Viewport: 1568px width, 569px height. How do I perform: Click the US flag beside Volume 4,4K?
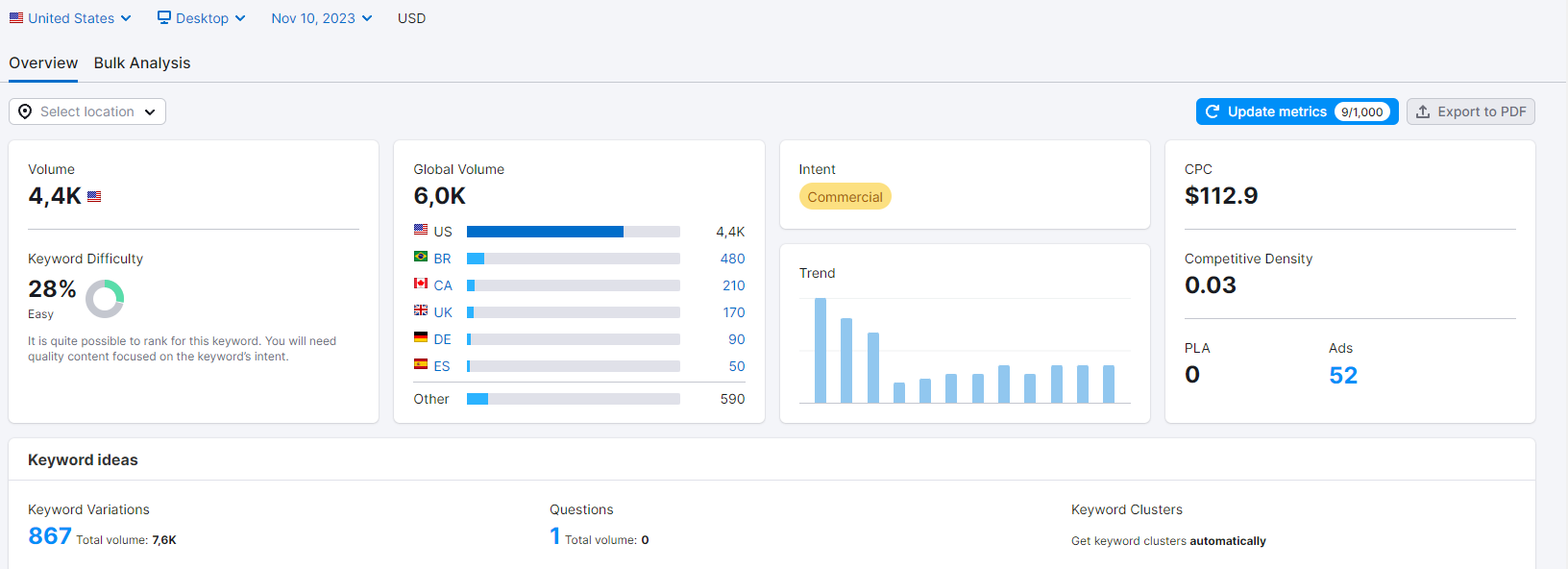coord(94,196)
